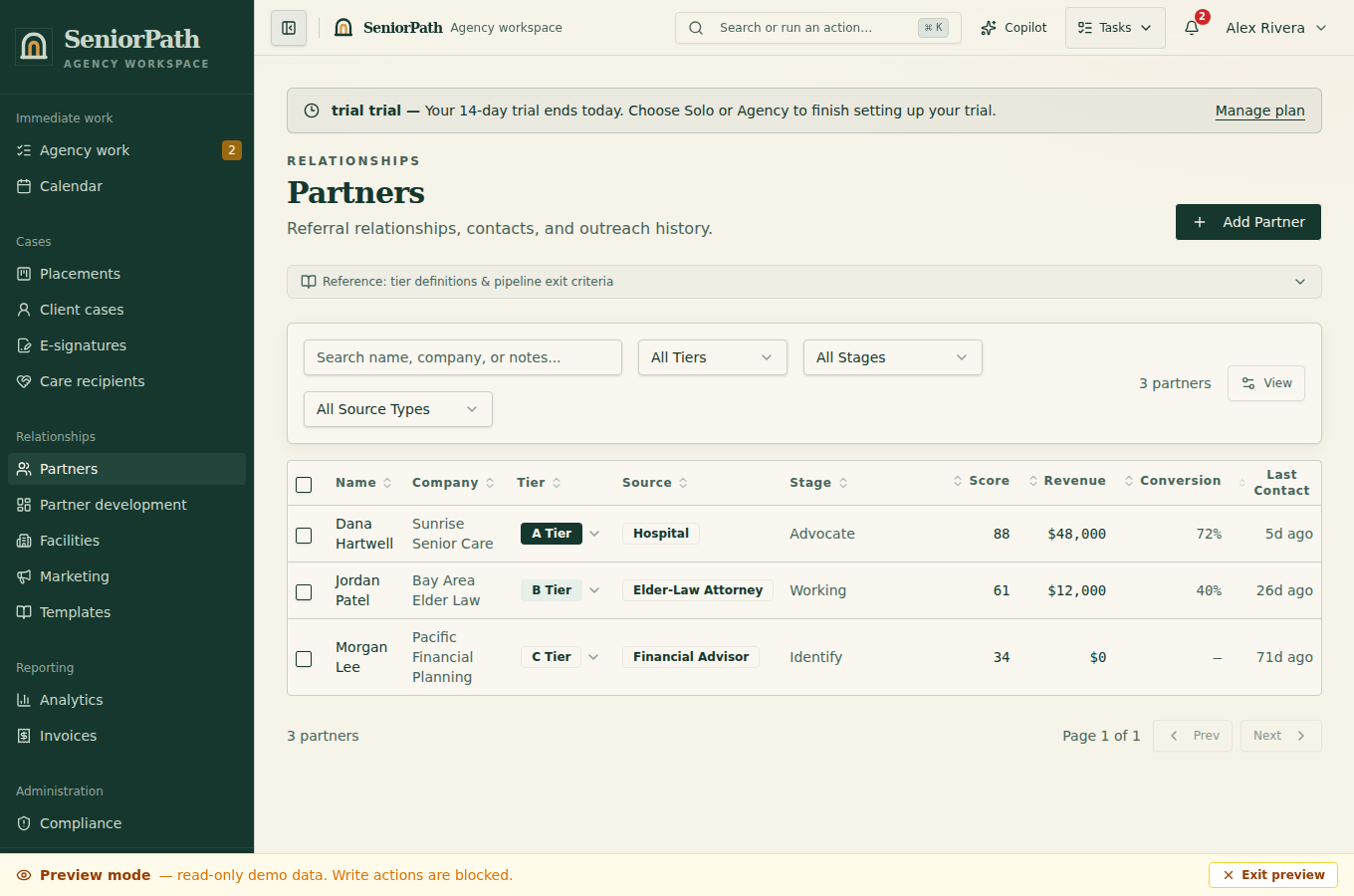The image size is (1354, 896).
Task: Open the All Tiers filter dropdown
Action: 713,357
